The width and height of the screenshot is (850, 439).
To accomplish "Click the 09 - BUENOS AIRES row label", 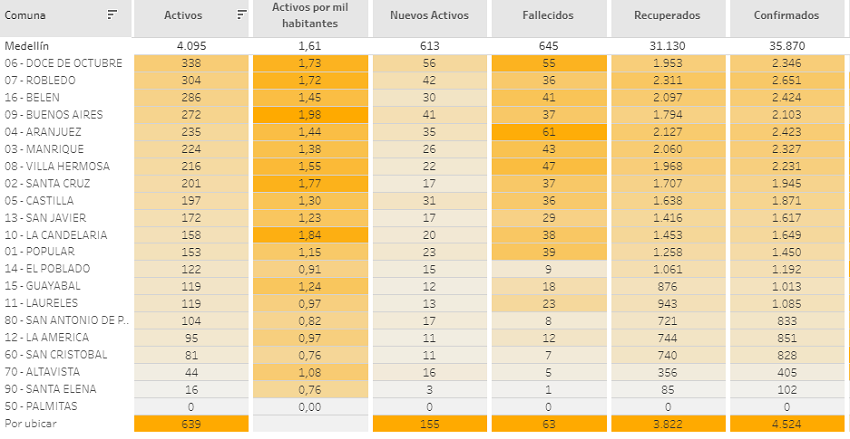I will 53,114.
